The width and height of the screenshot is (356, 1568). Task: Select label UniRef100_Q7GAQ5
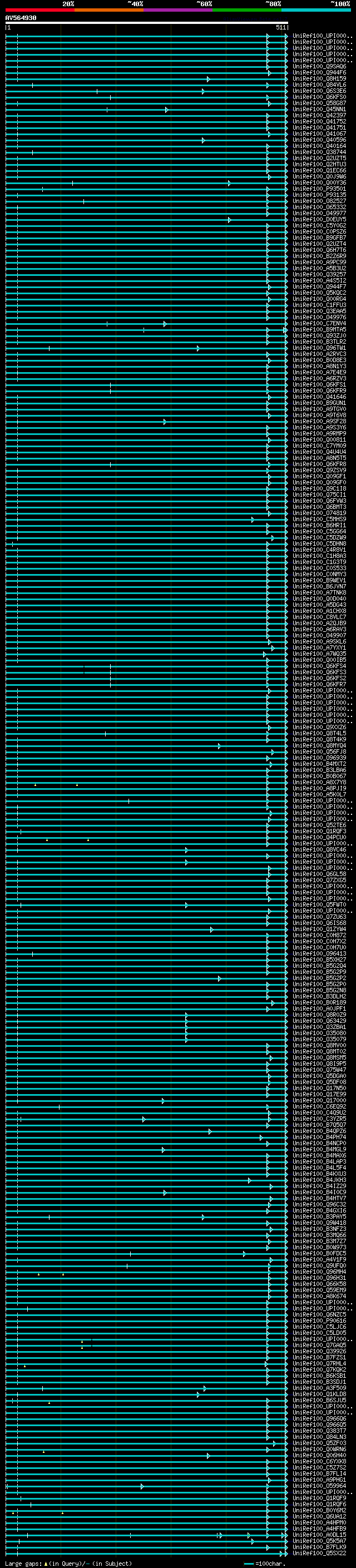(x=319, y=1345)
